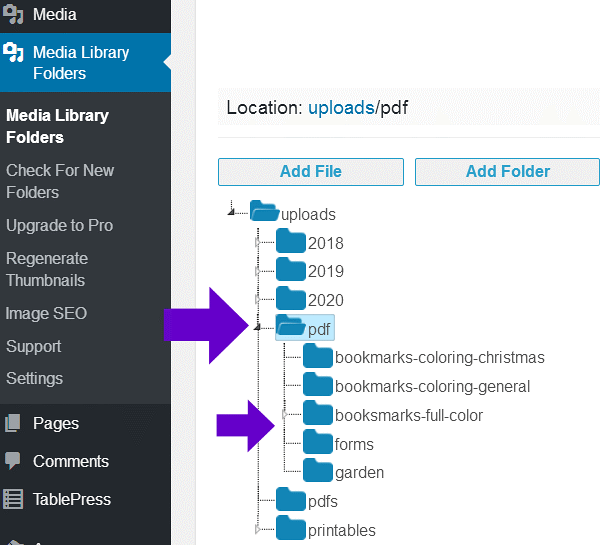This screenshot has width=600, height=545.
Task: Click the garden folder icon
Action: [317, 471]
